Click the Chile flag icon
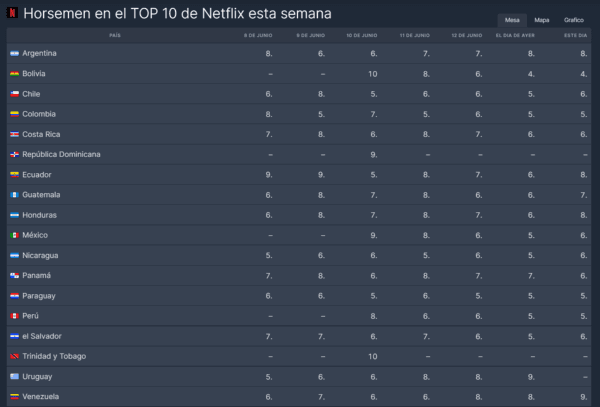 14,94
